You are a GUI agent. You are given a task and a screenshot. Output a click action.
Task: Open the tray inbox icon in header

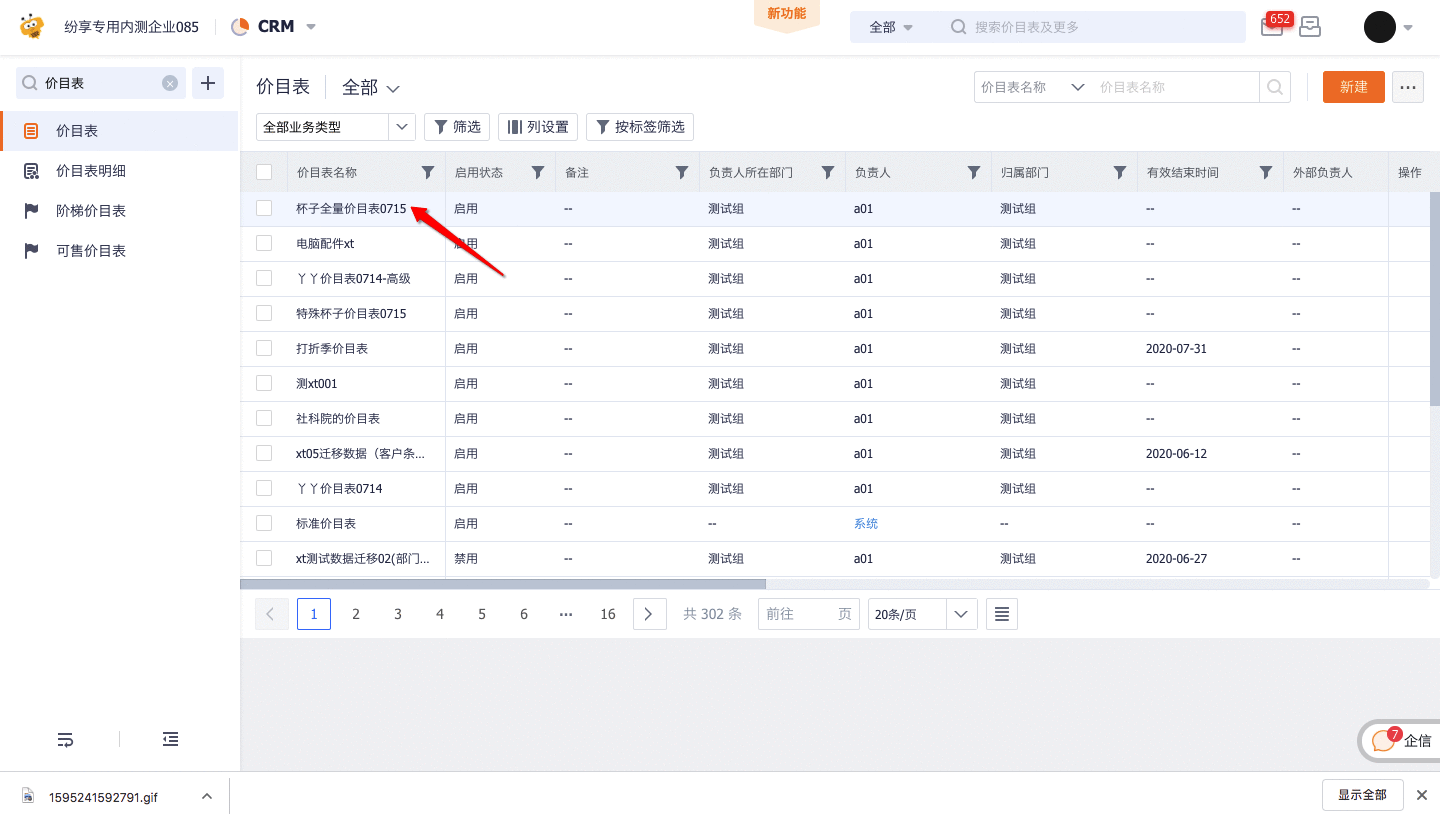click(x=1310, y=27)
